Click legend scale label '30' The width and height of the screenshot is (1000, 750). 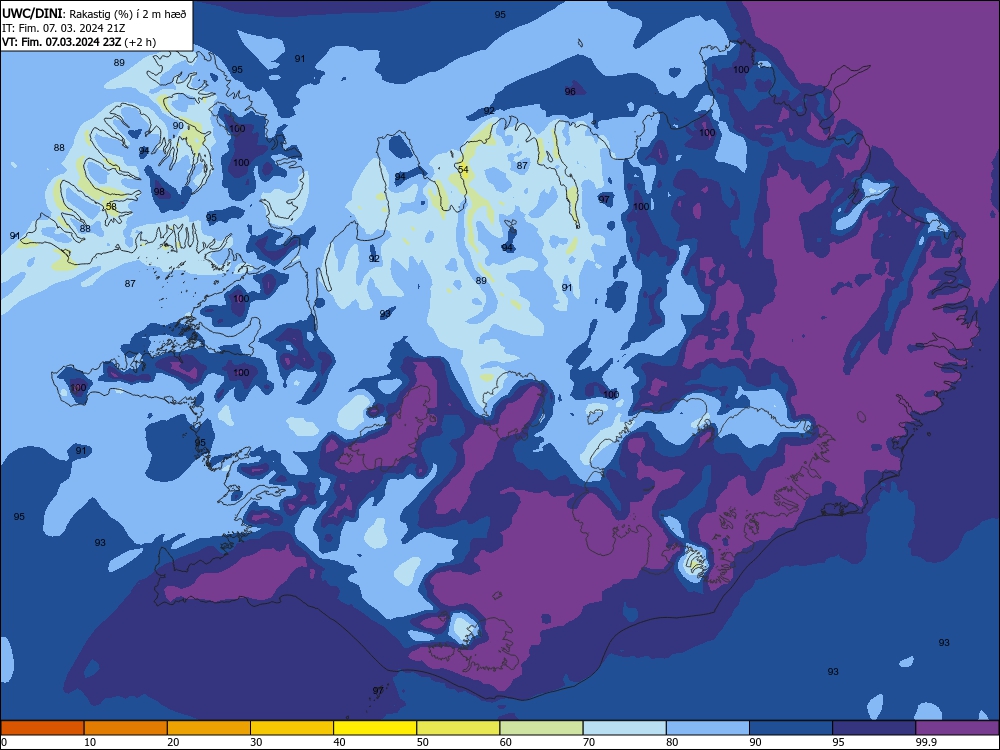(256, 742)
